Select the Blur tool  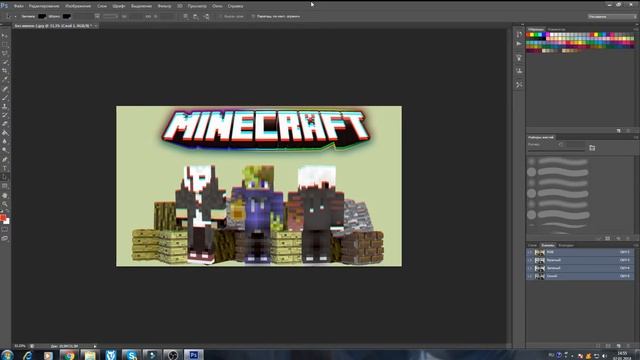tap(4, 142)
